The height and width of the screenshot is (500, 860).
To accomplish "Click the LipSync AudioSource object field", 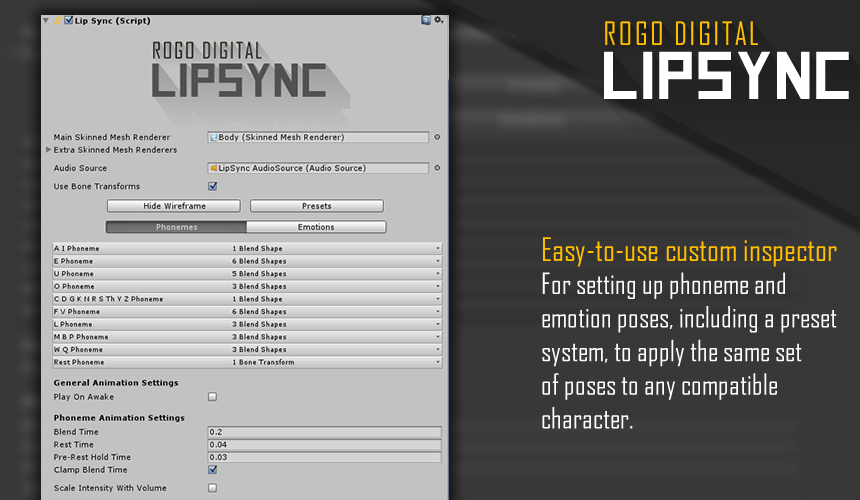I will pos(318,168).
